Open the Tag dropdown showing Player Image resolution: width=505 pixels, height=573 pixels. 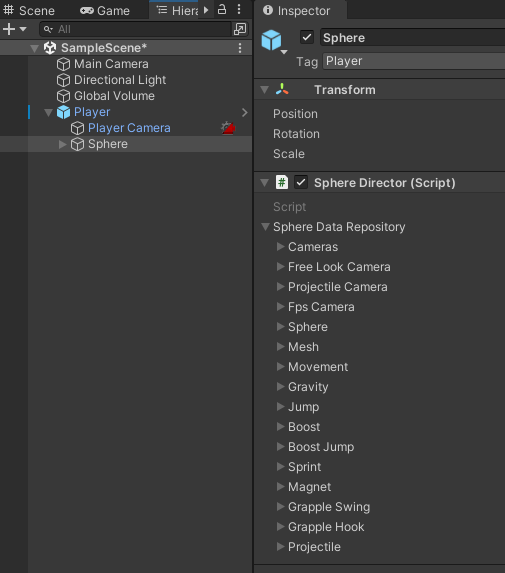[x=414, y=61]
